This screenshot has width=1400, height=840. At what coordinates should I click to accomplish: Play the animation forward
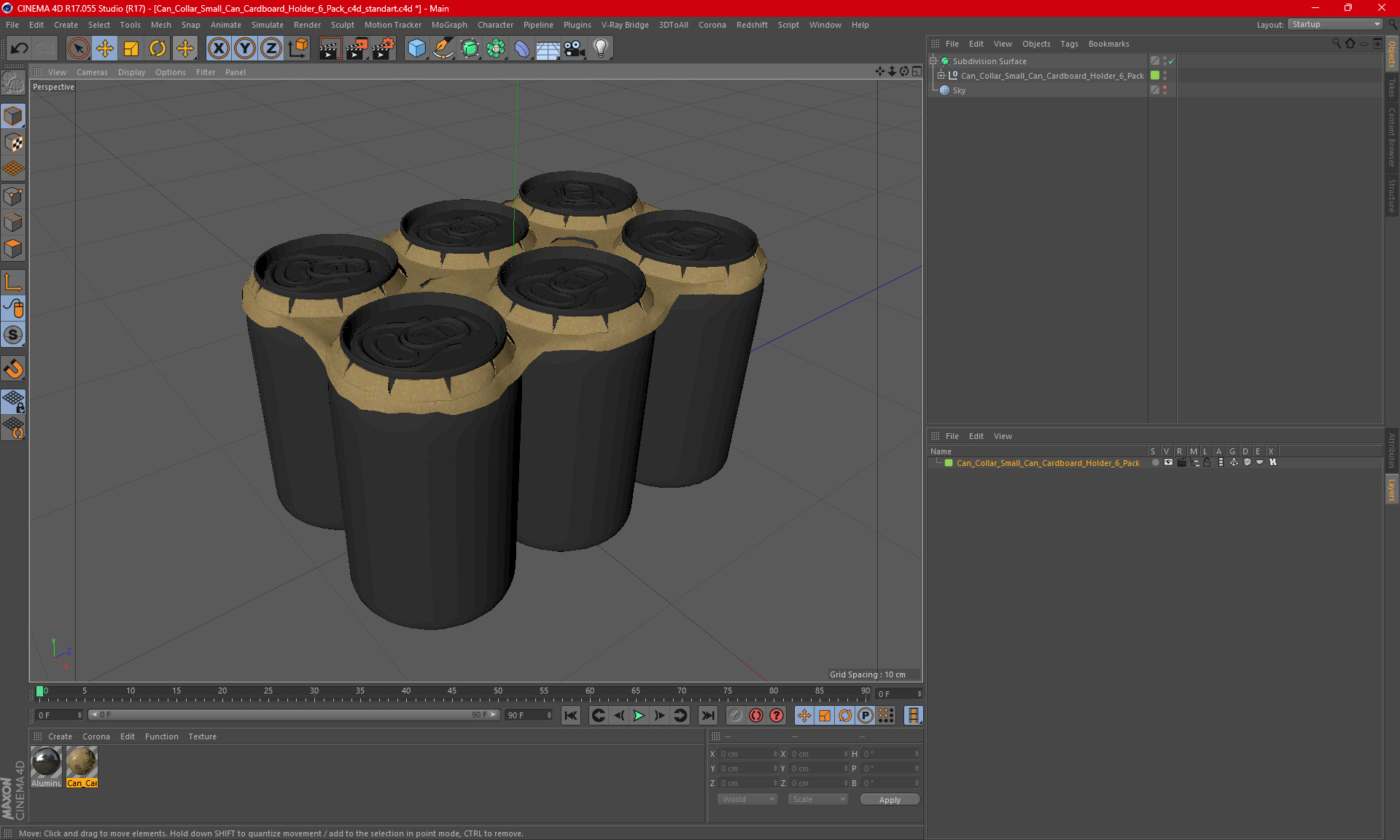tap(639, 715)
